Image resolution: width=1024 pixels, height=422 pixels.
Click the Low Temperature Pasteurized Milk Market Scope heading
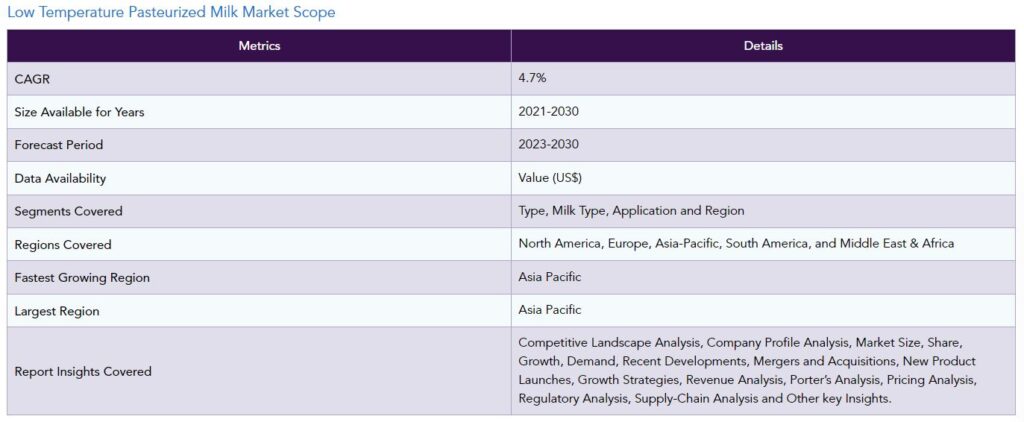click(x=171, y=12)
